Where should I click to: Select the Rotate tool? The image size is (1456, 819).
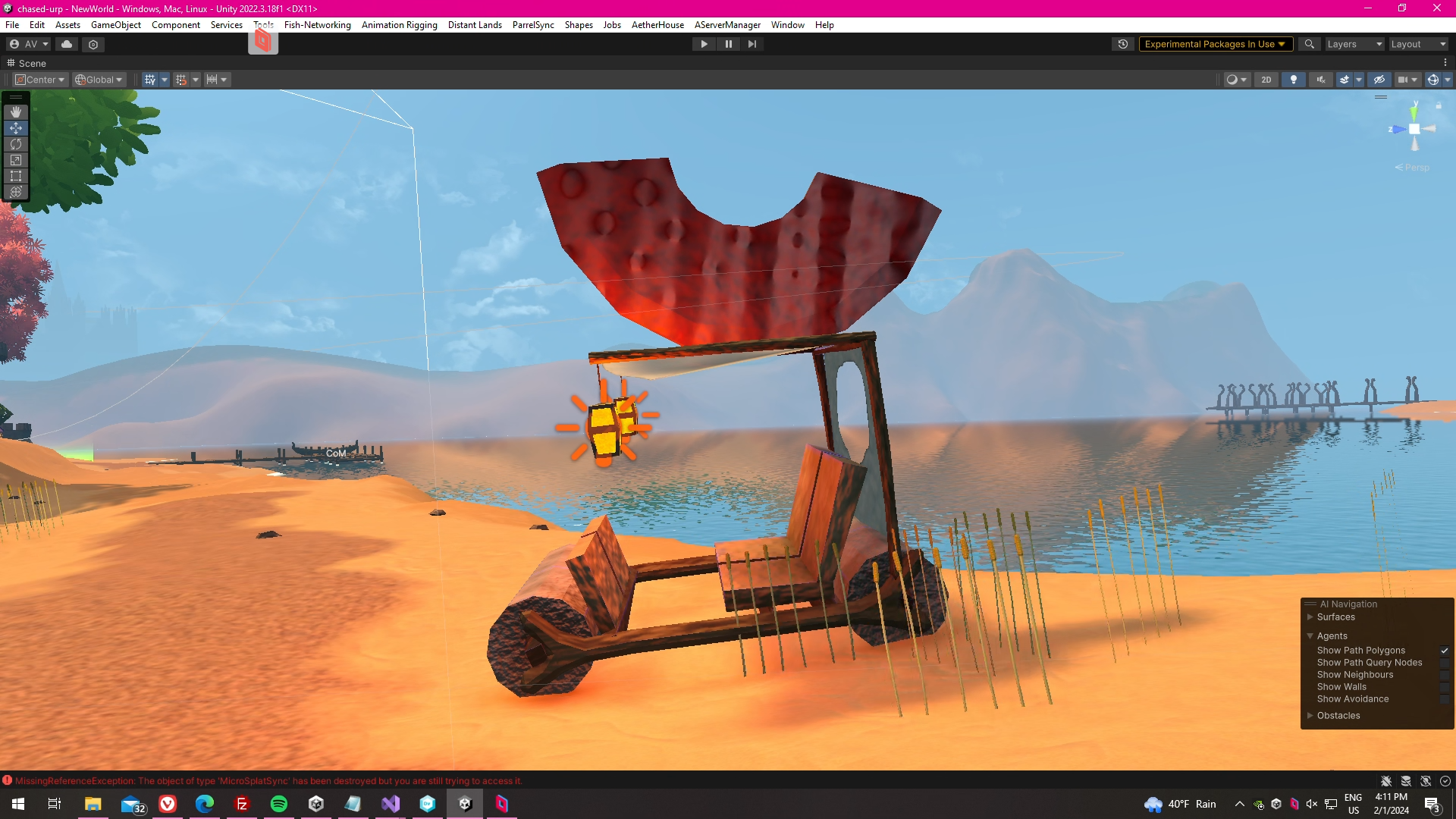[x=16, y=144]
